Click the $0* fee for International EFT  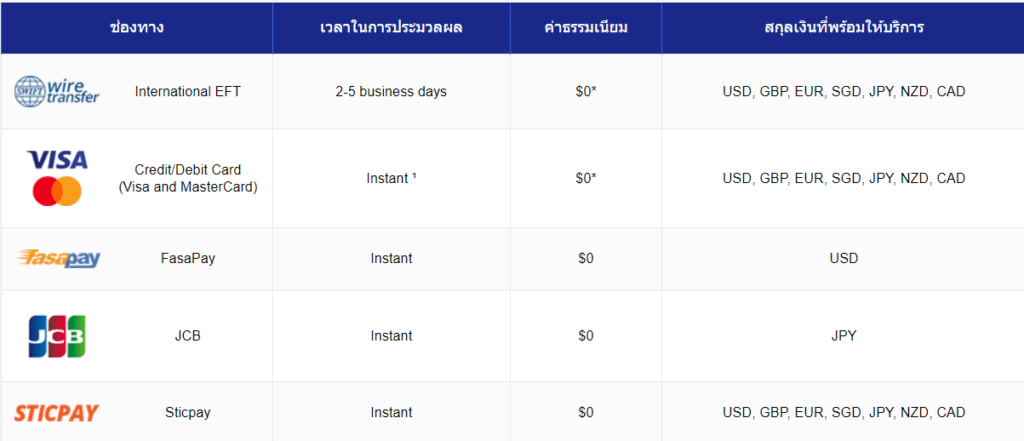(x=585, y=91)
